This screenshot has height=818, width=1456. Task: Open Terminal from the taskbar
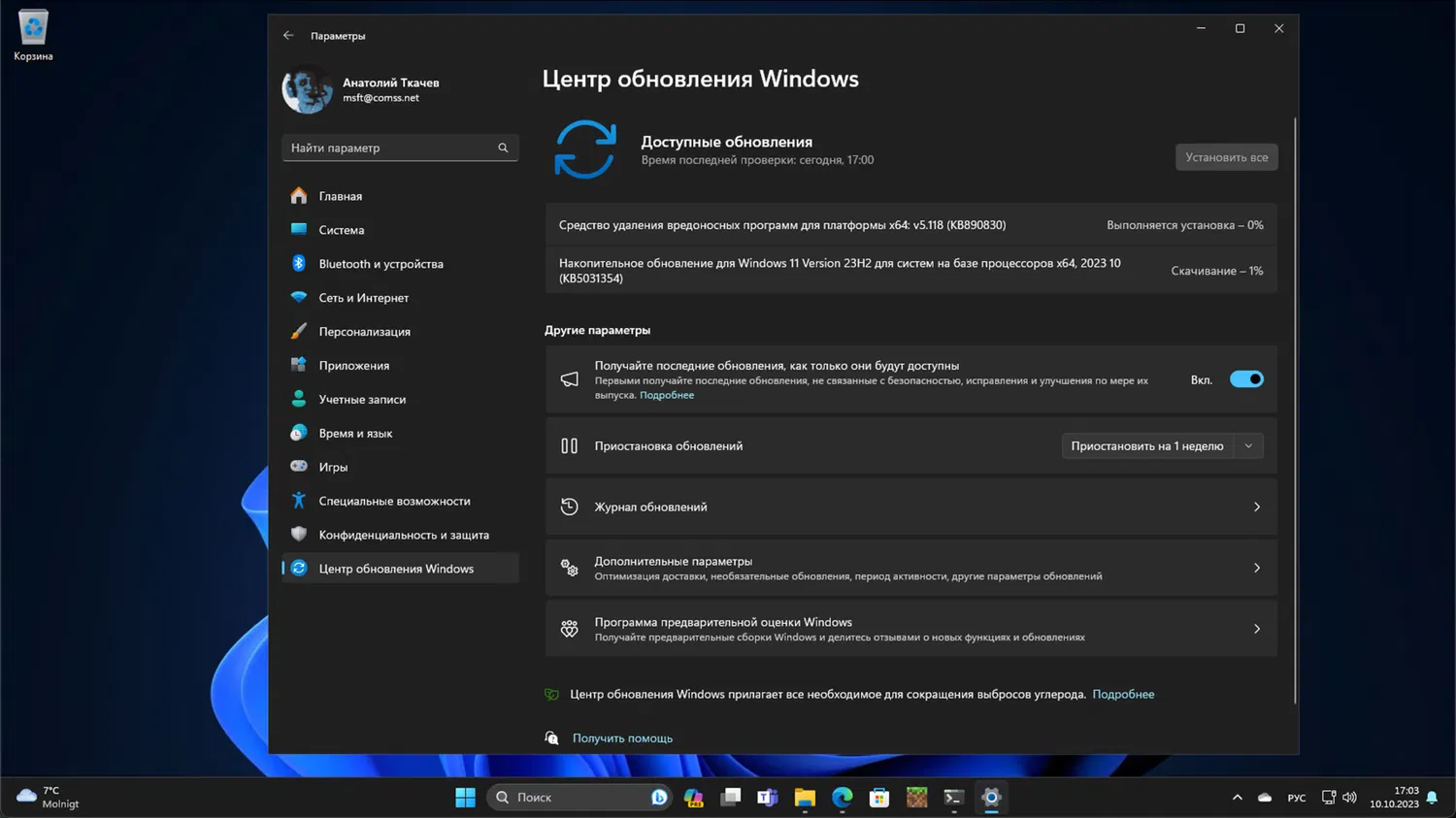pos(954,798)
